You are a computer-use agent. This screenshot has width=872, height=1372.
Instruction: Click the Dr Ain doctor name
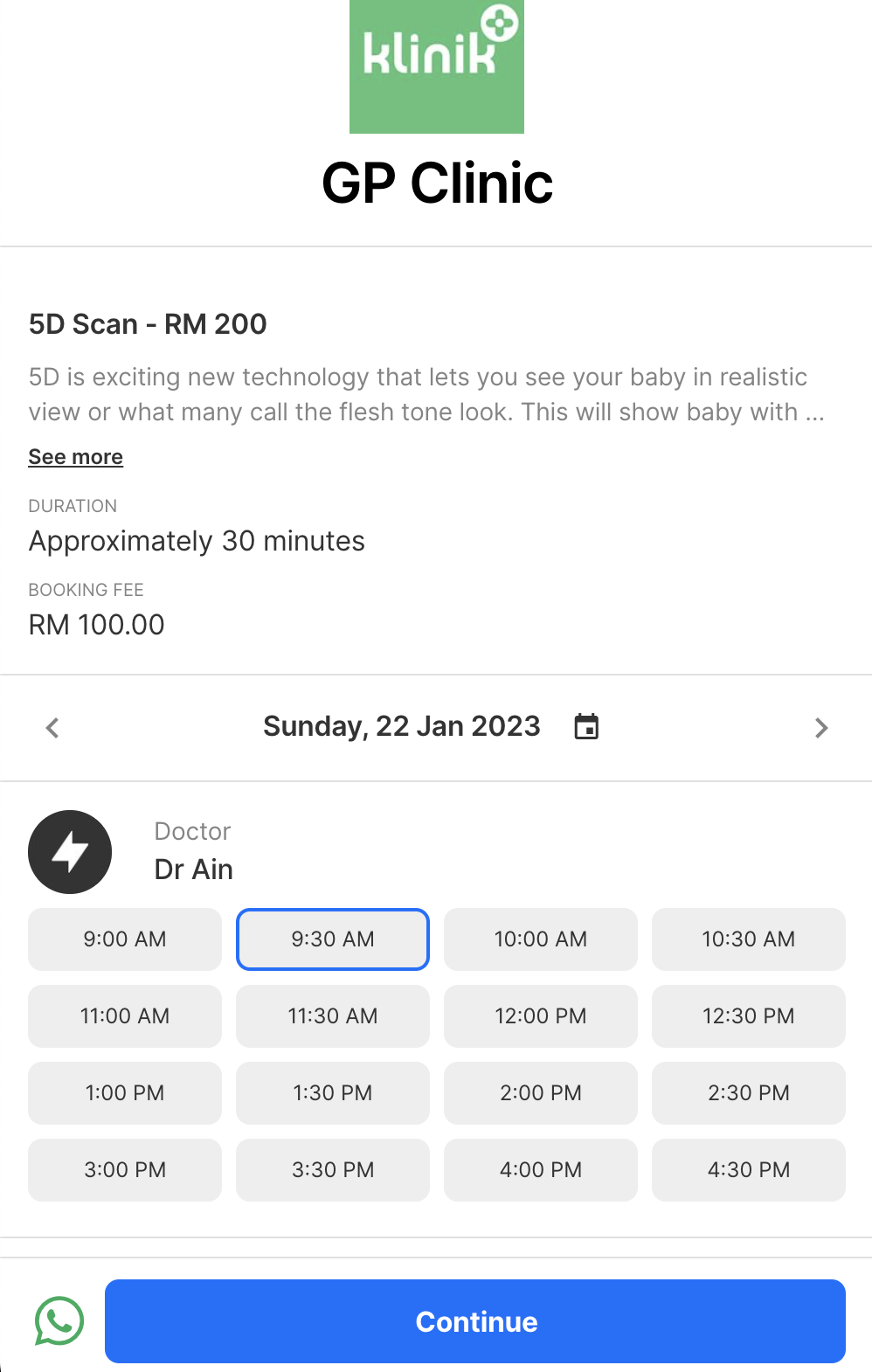pos(194,870)
